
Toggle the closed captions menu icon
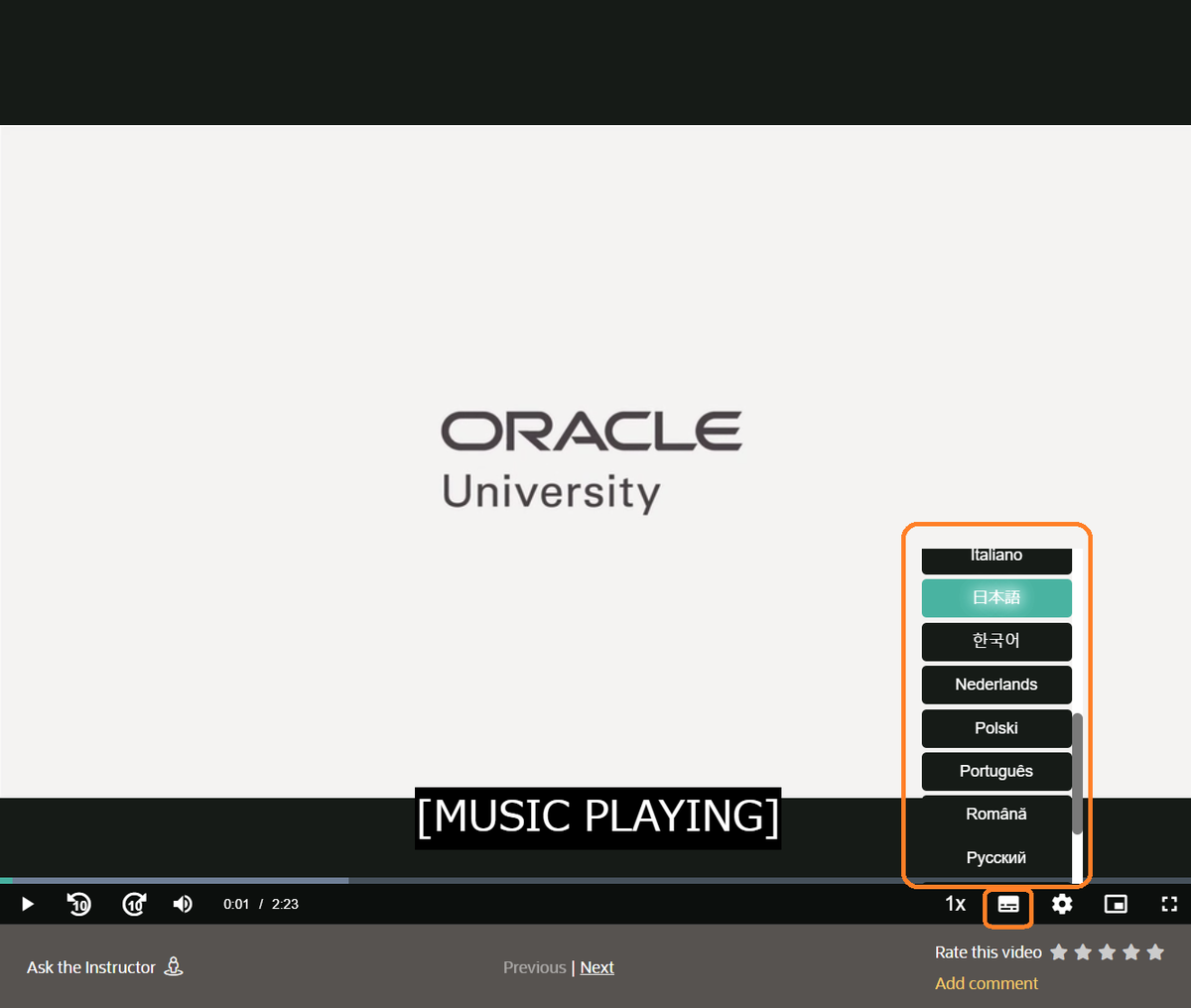click(x=1008, y=905)
